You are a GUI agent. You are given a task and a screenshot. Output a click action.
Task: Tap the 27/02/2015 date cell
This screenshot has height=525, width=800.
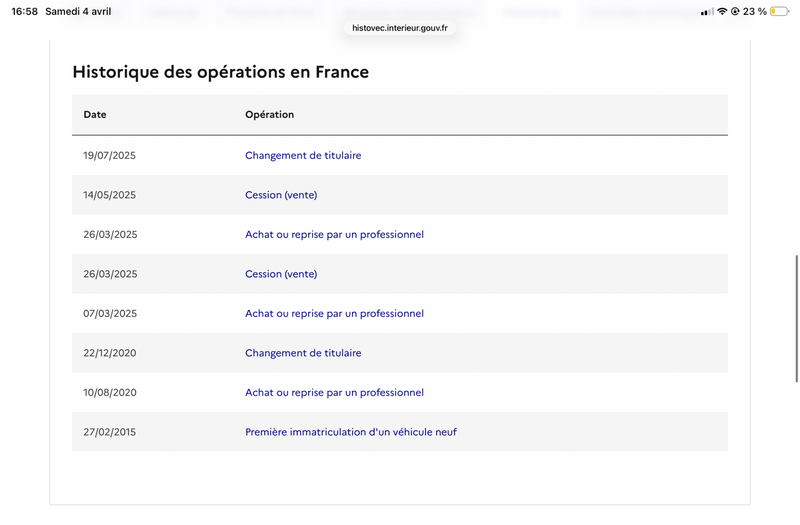coord(110,432)
